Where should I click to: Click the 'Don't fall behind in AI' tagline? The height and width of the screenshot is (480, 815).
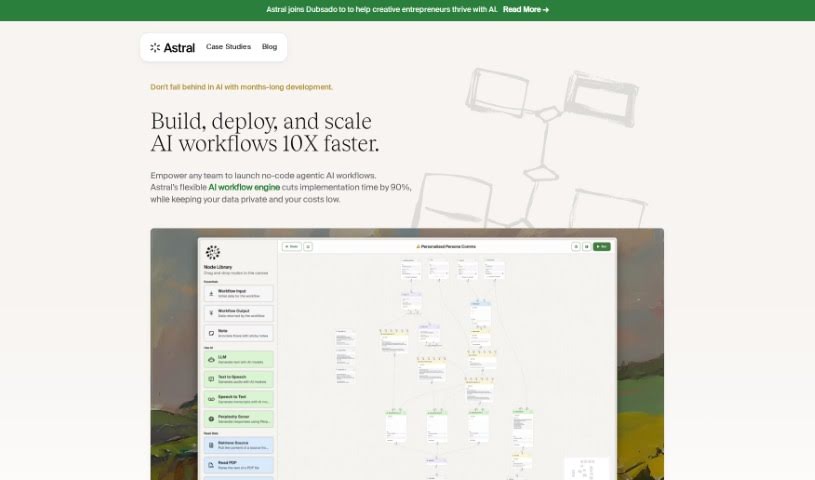pyautogui.click(x=241, y=87)
